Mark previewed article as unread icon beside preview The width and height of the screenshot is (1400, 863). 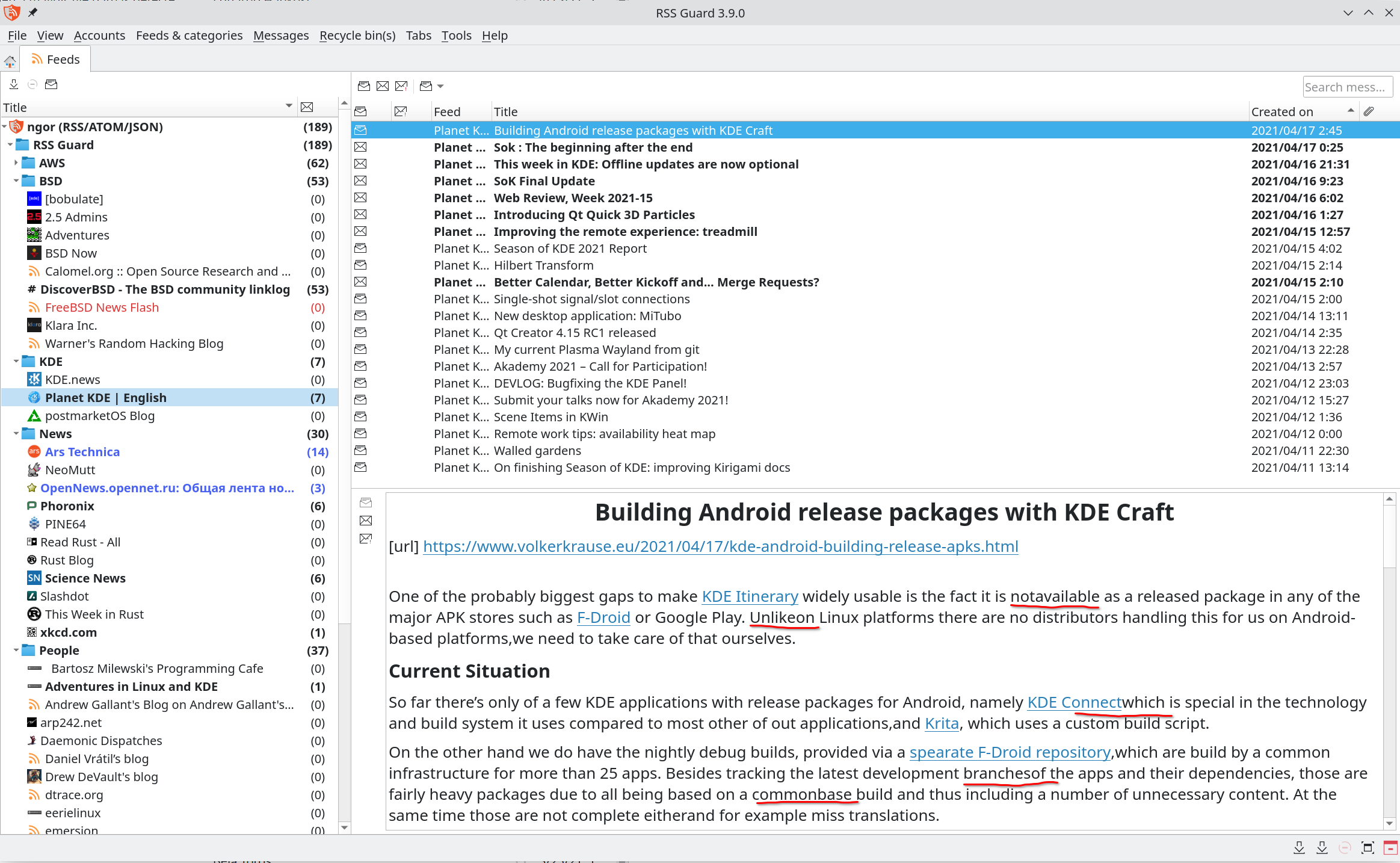pos(366,520)
